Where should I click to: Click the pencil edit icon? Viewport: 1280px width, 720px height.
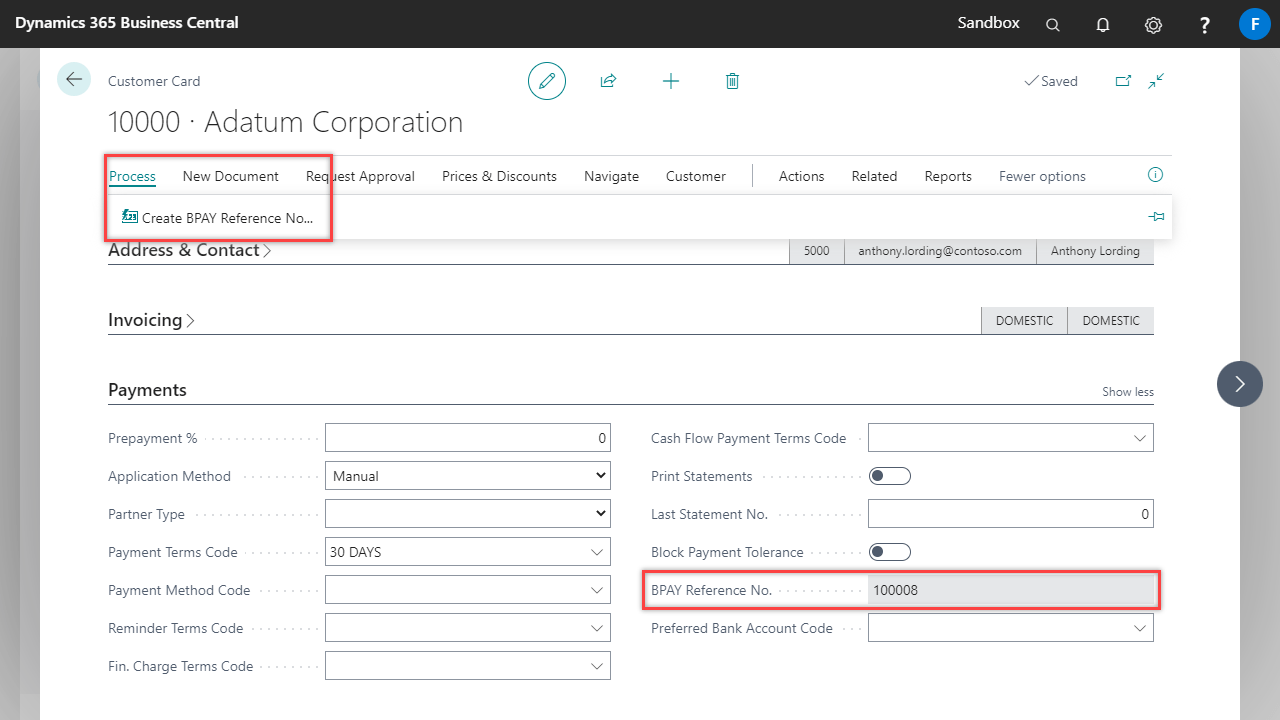tap(547, 81)
